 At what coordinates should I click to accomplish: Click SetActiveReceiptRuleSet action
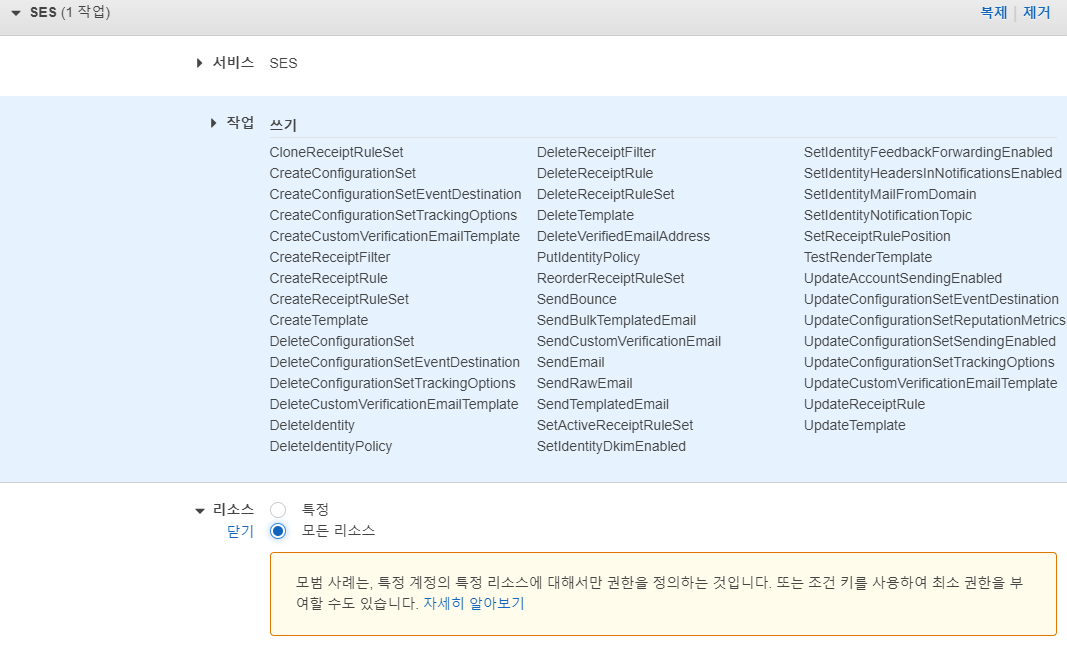point(615,427)
